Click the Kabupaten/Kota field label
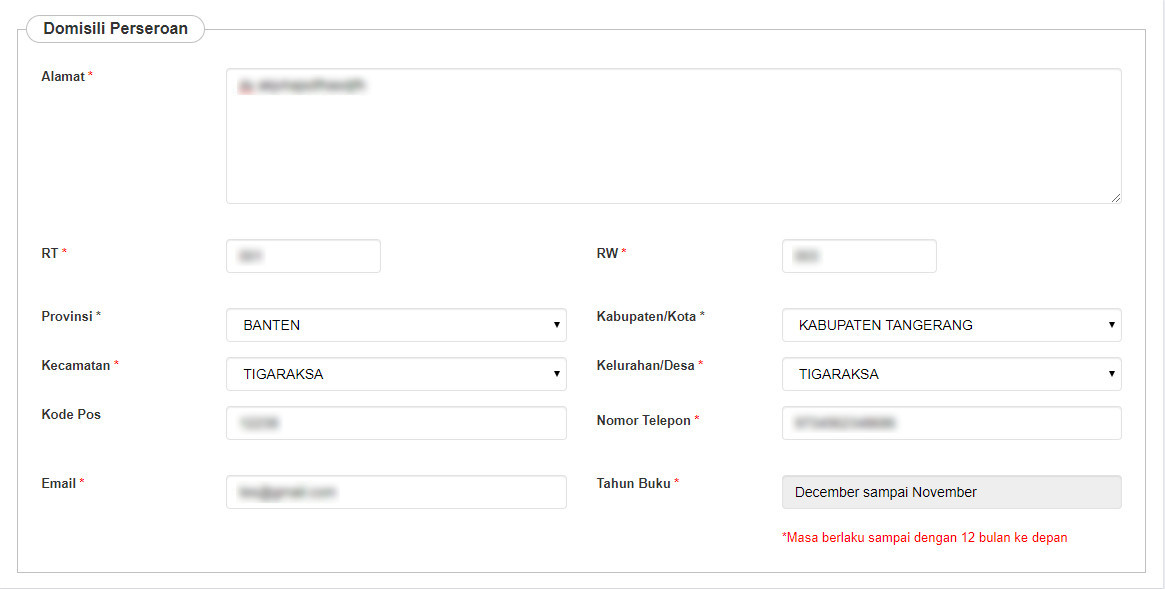 click(646, 316)
